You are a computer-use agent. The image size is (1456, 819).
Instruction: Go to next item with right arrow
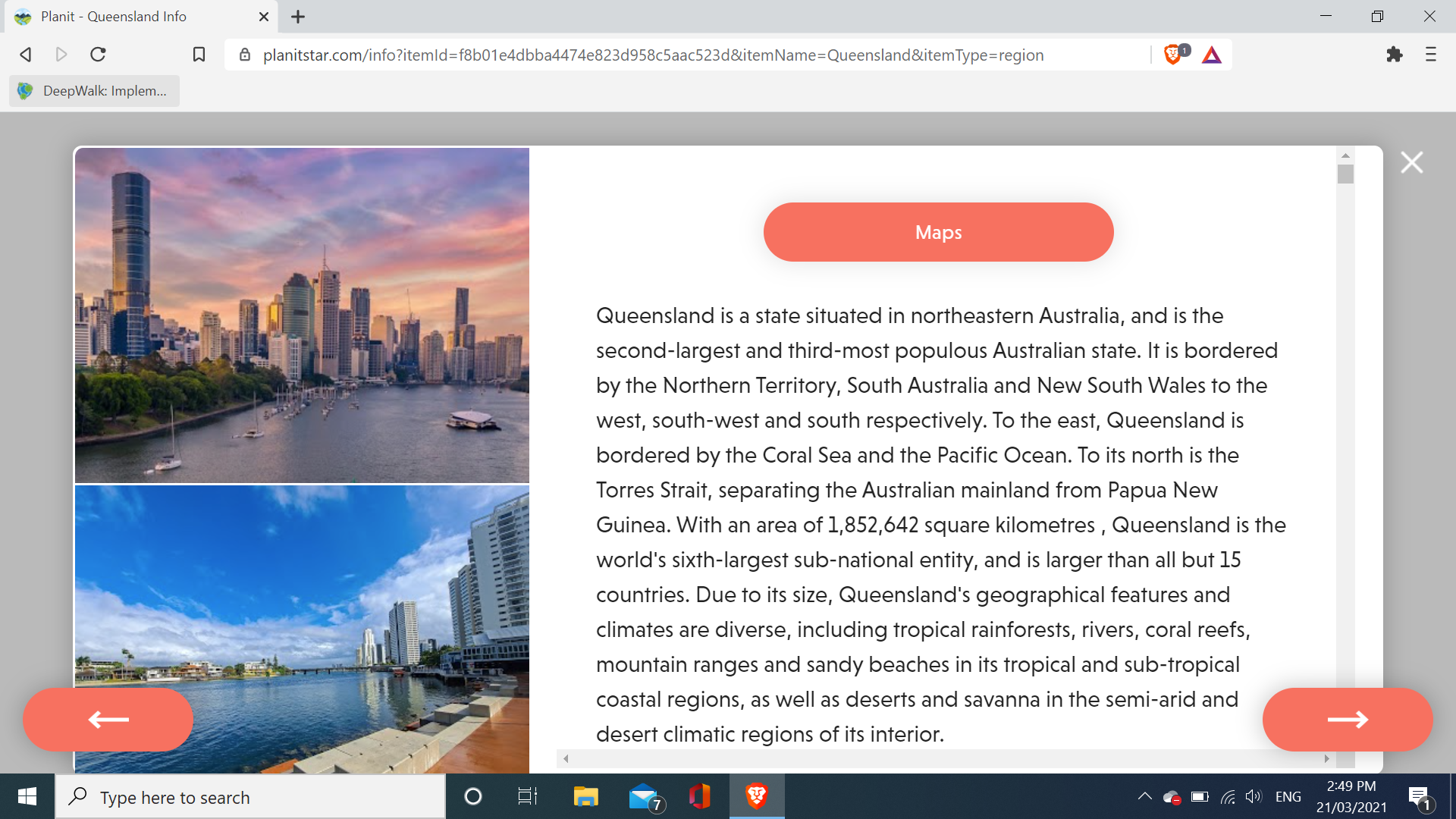point(1347,720)
